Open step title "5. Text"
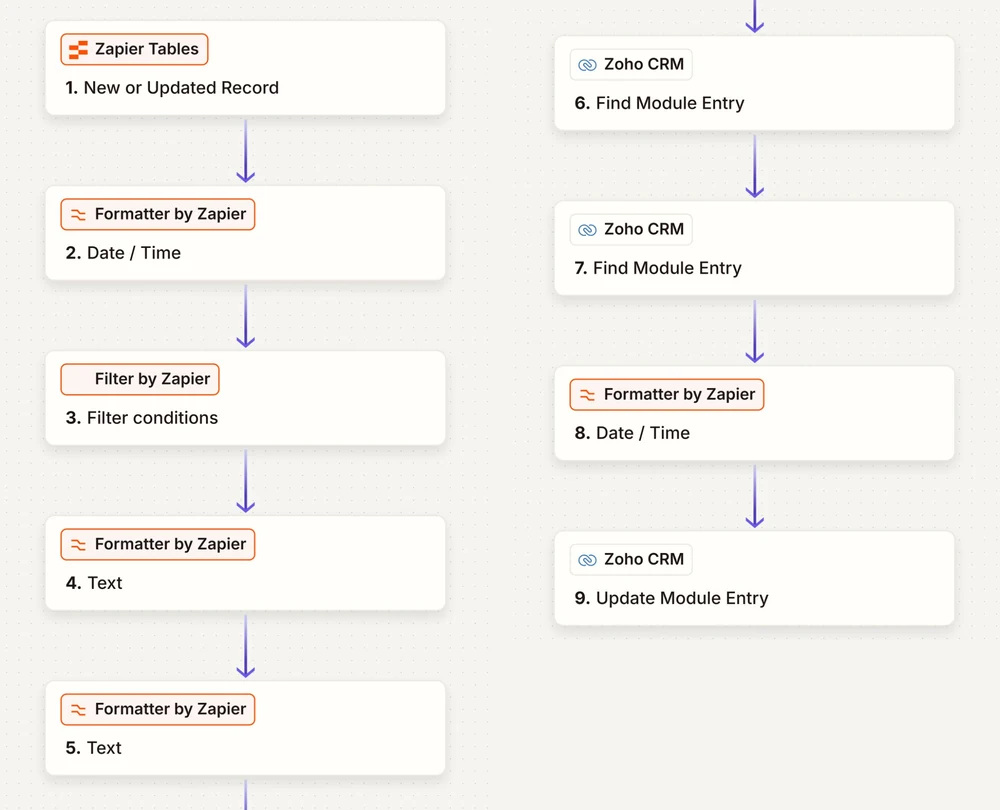 (93, 748)
